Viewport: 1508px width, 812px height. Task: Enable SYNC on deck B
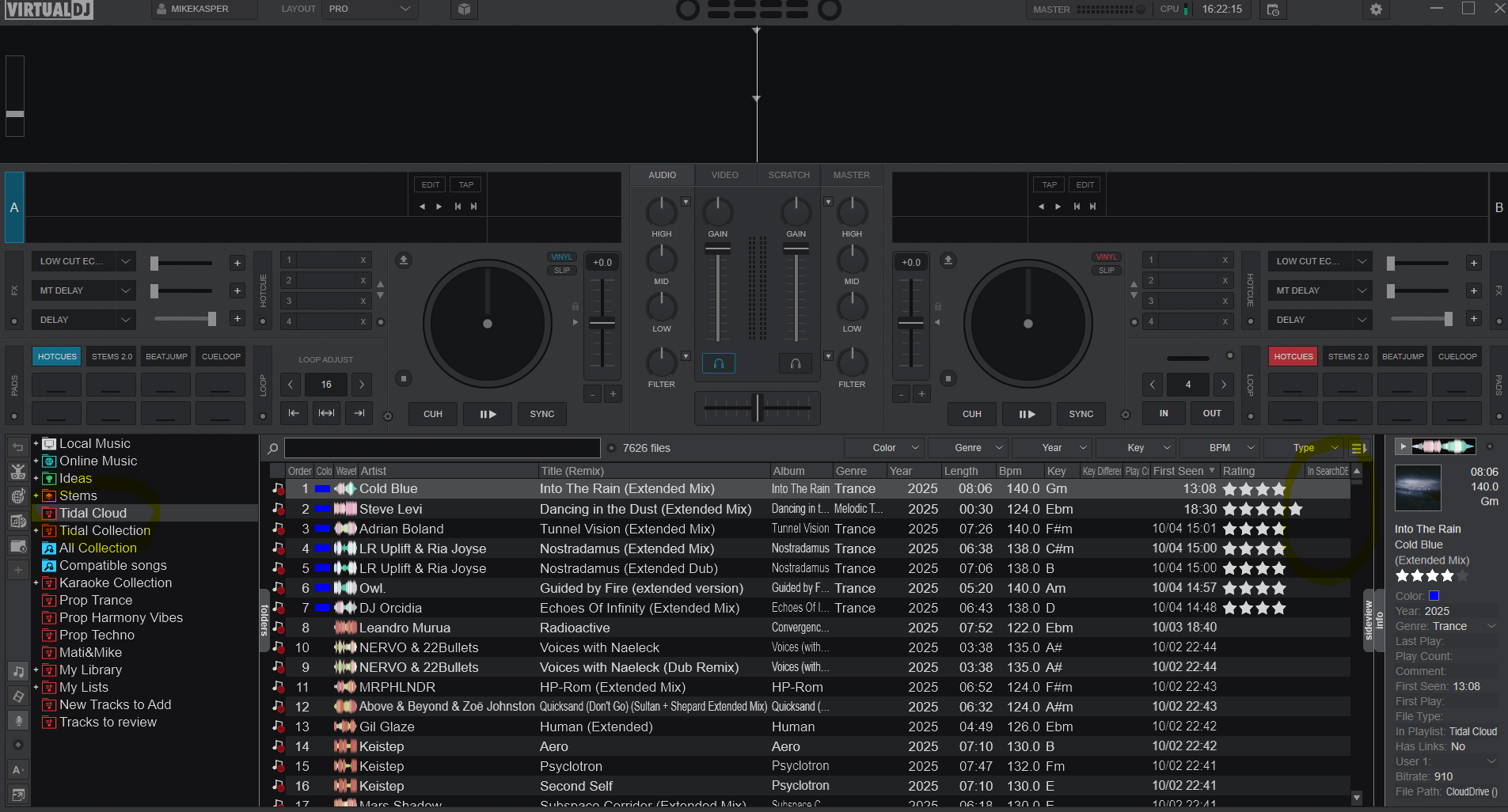pos(1081,414)
